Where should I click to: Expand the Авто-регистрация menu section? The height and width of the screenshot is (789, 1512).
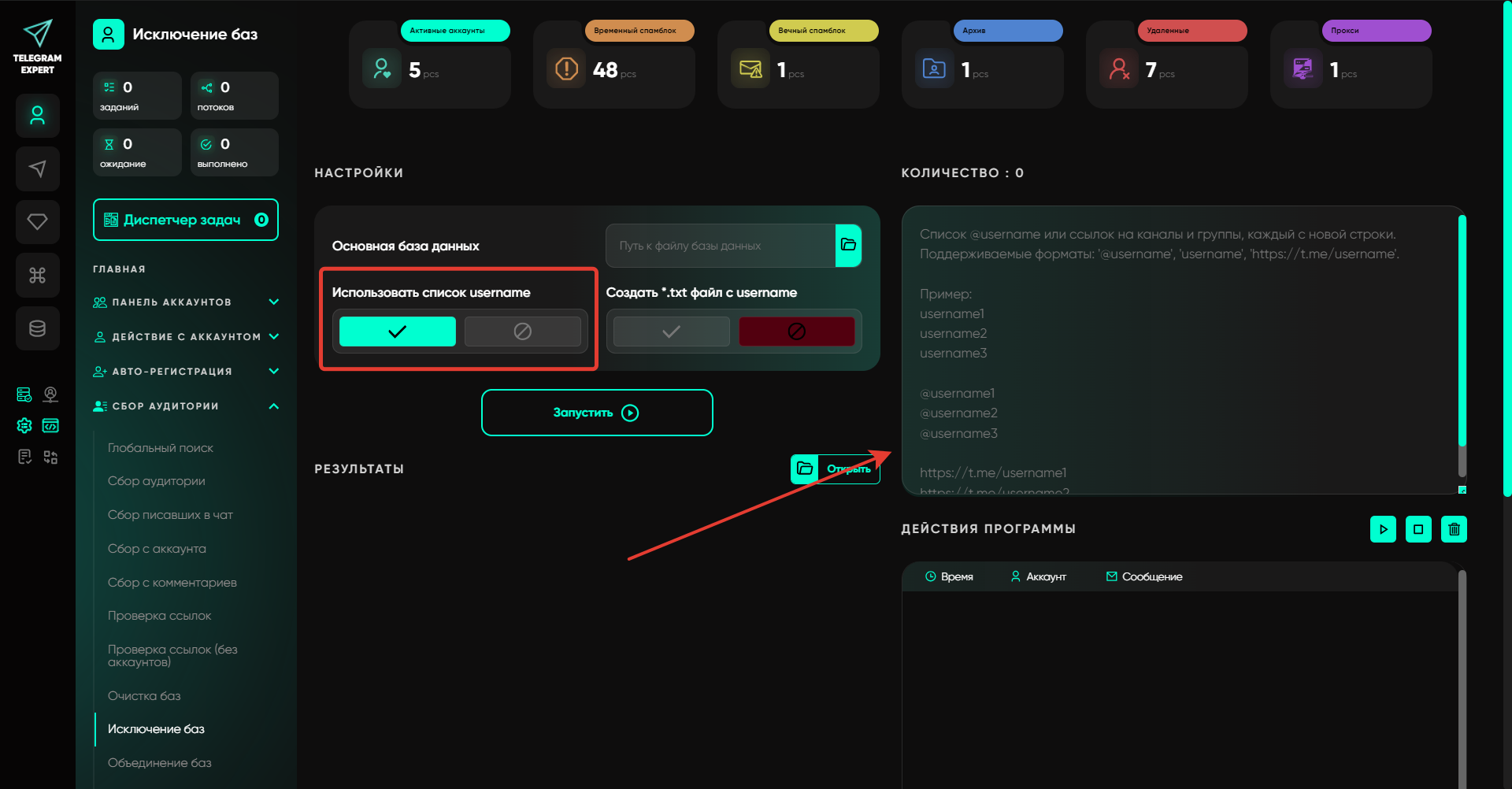[x=185, y=372]
